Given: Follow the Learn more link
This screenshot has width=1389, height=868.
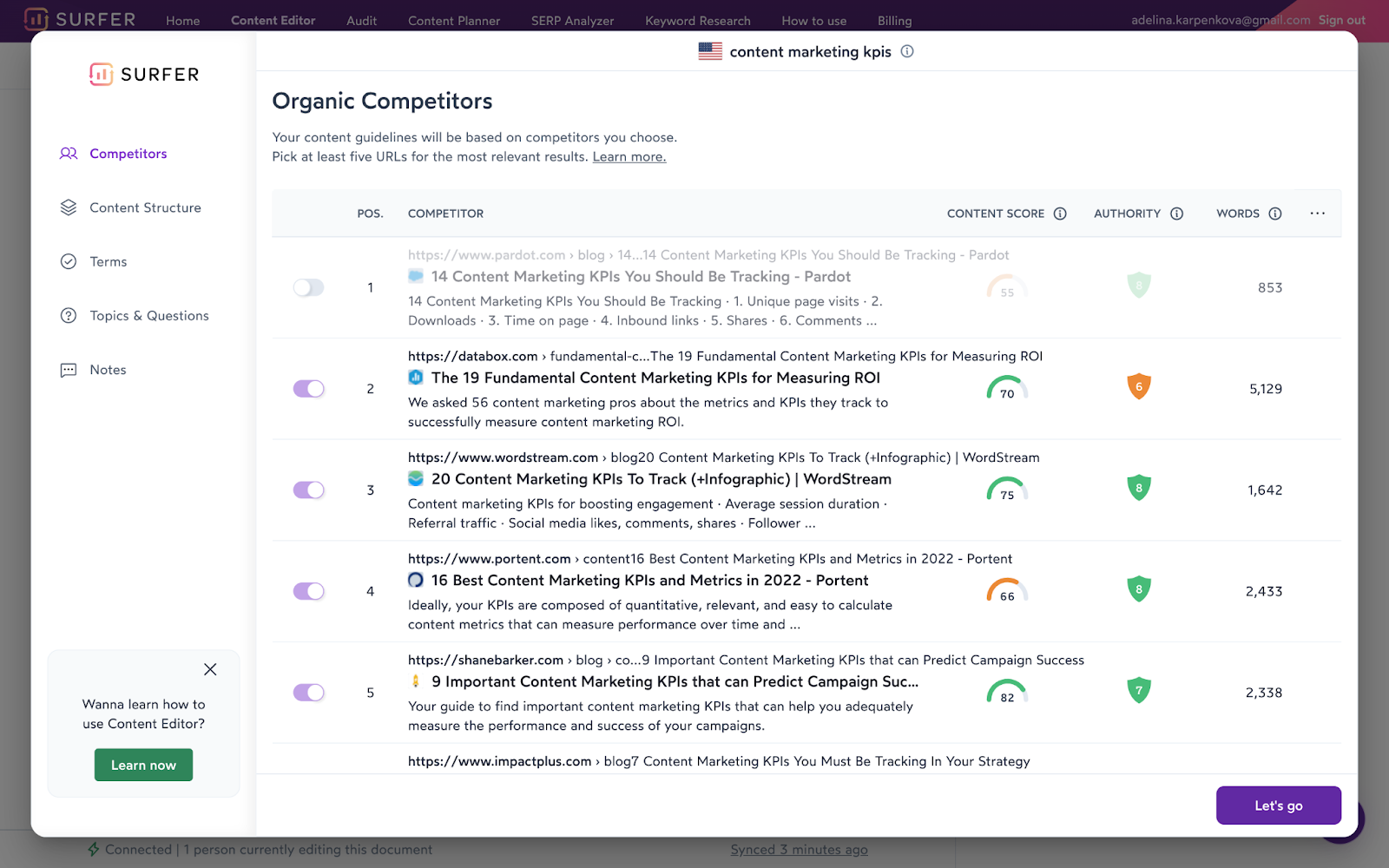Looking at the screenshot, I should (629, 157).
